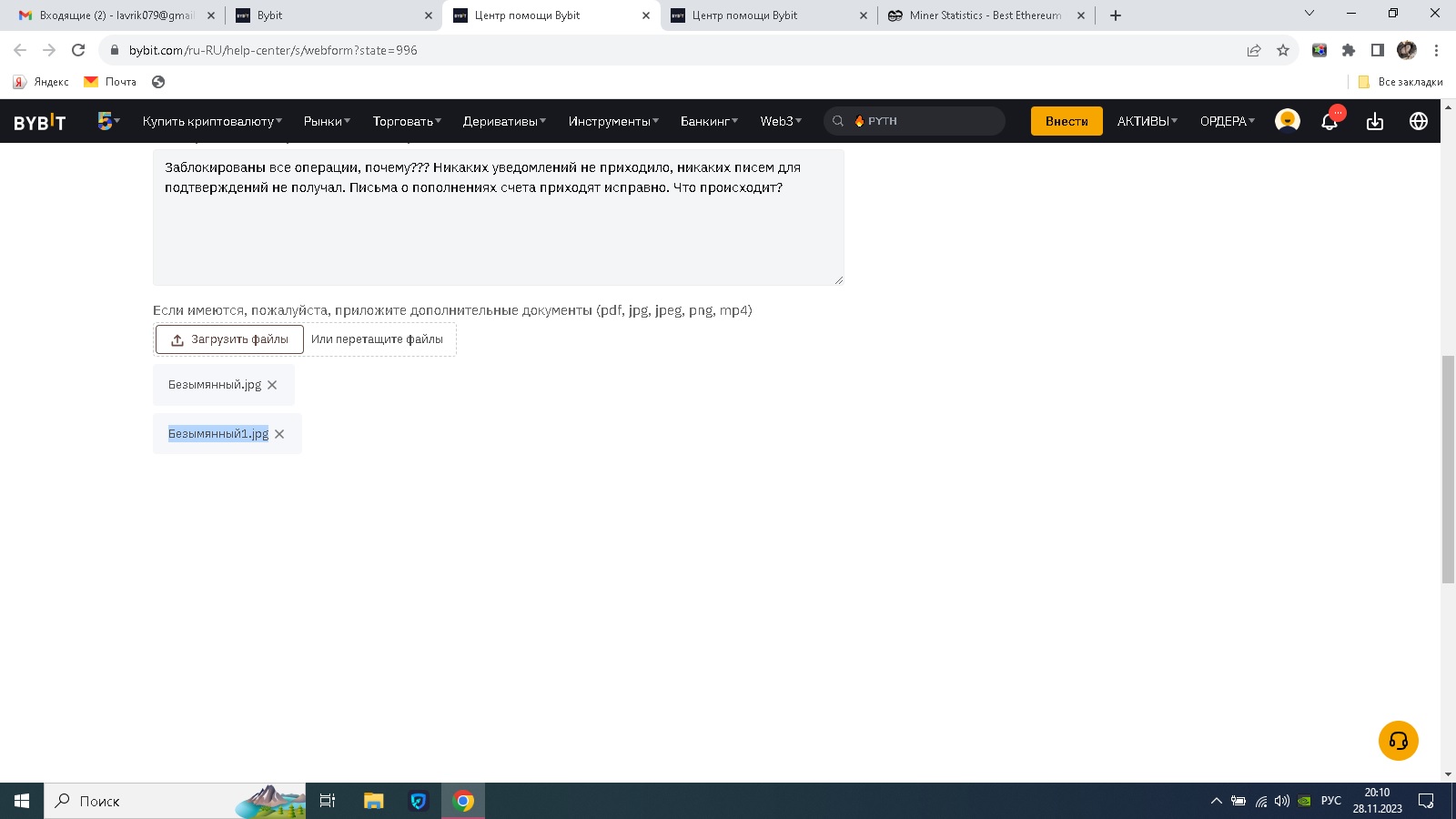
Task: Click the Внести deposit button
Action: (x=1067, y=121)
